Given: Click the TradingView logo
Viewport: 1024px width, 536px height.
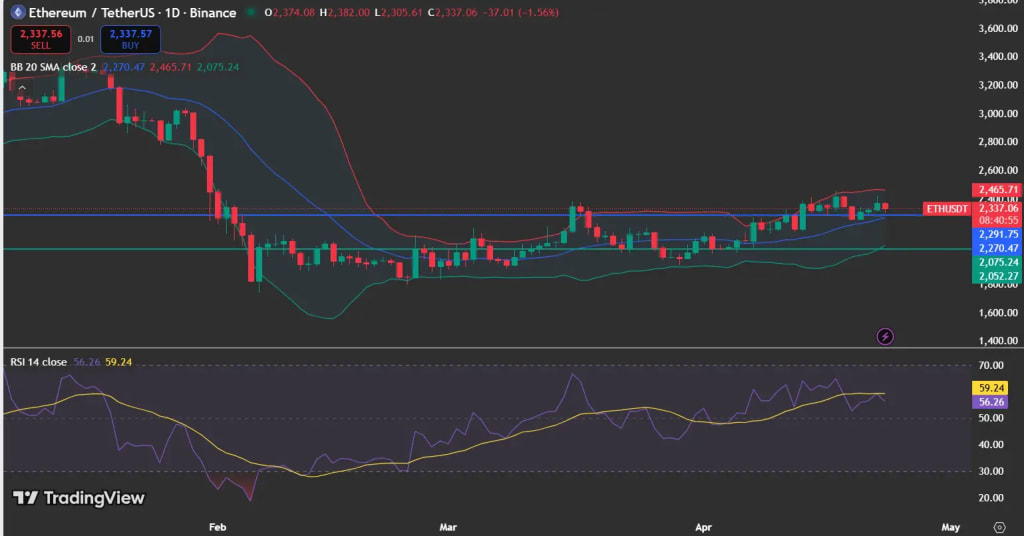Looking at the screenshot, I should pos(78,498).
